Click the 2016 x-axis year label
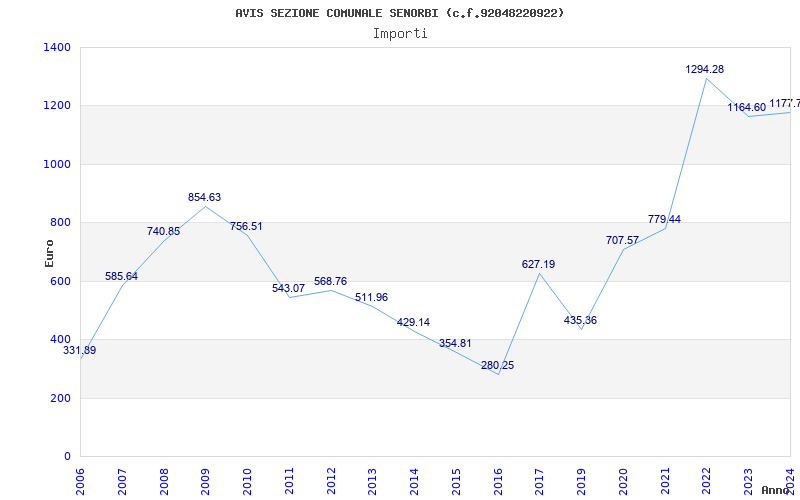The width and height of the screenshot is (800, 500). point(498,482)
